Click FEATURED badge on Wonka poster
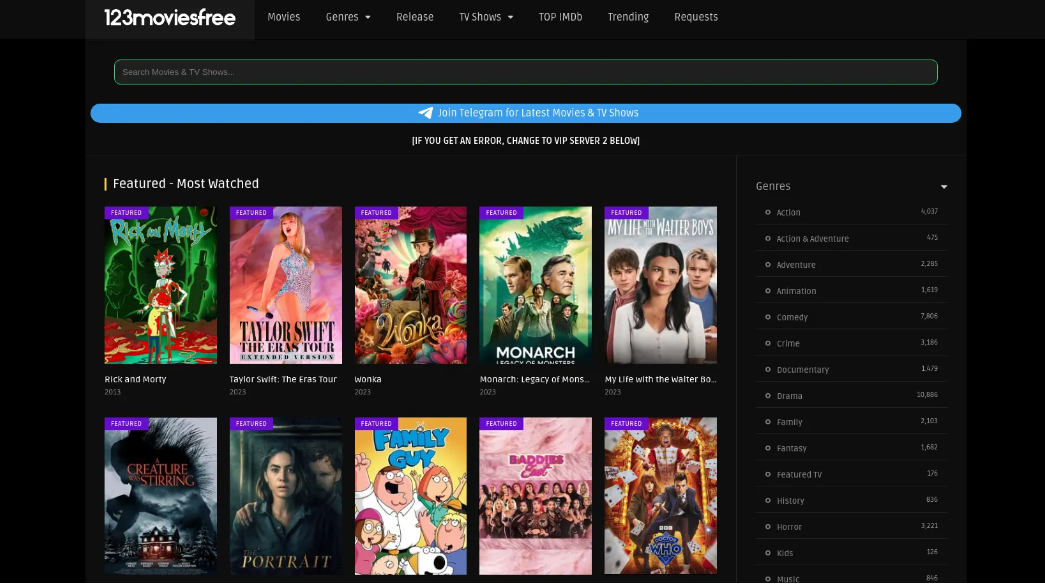Image resolution: width=1045 pixels, height=585 pixels. pyautogui.click(x=376, y=213)
